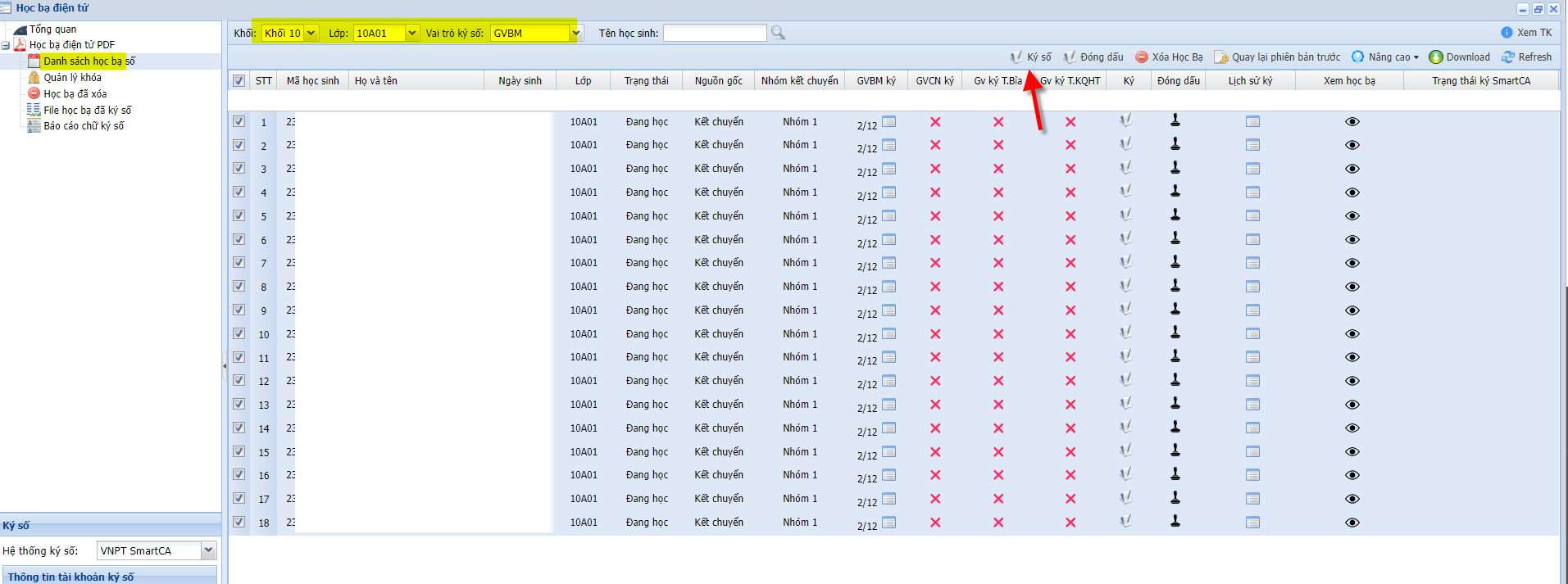The image size is (1568, 584).
Task: Click the Đóng dấu toolbar button
Action: 1093,57
